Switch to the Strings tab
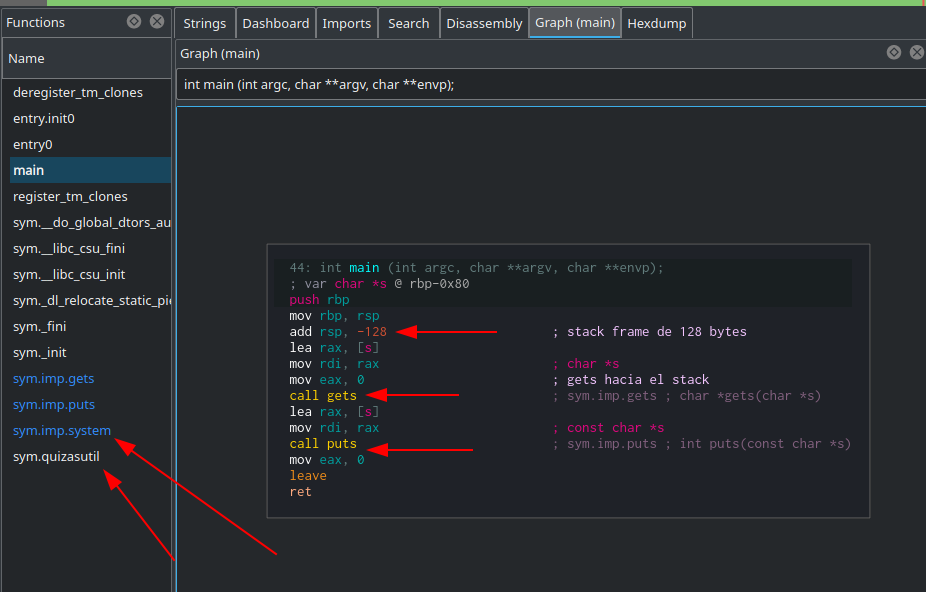Image resolution: width=926 pixels, height=592 pixels. (204, 23)
